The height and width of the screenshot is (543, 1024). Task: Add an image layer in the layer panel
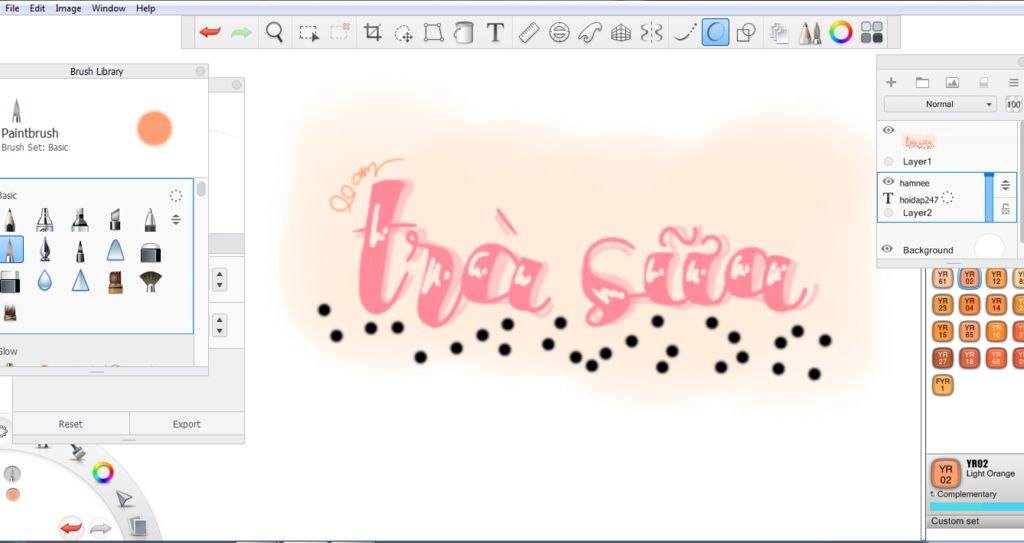[x=952, y=82]
